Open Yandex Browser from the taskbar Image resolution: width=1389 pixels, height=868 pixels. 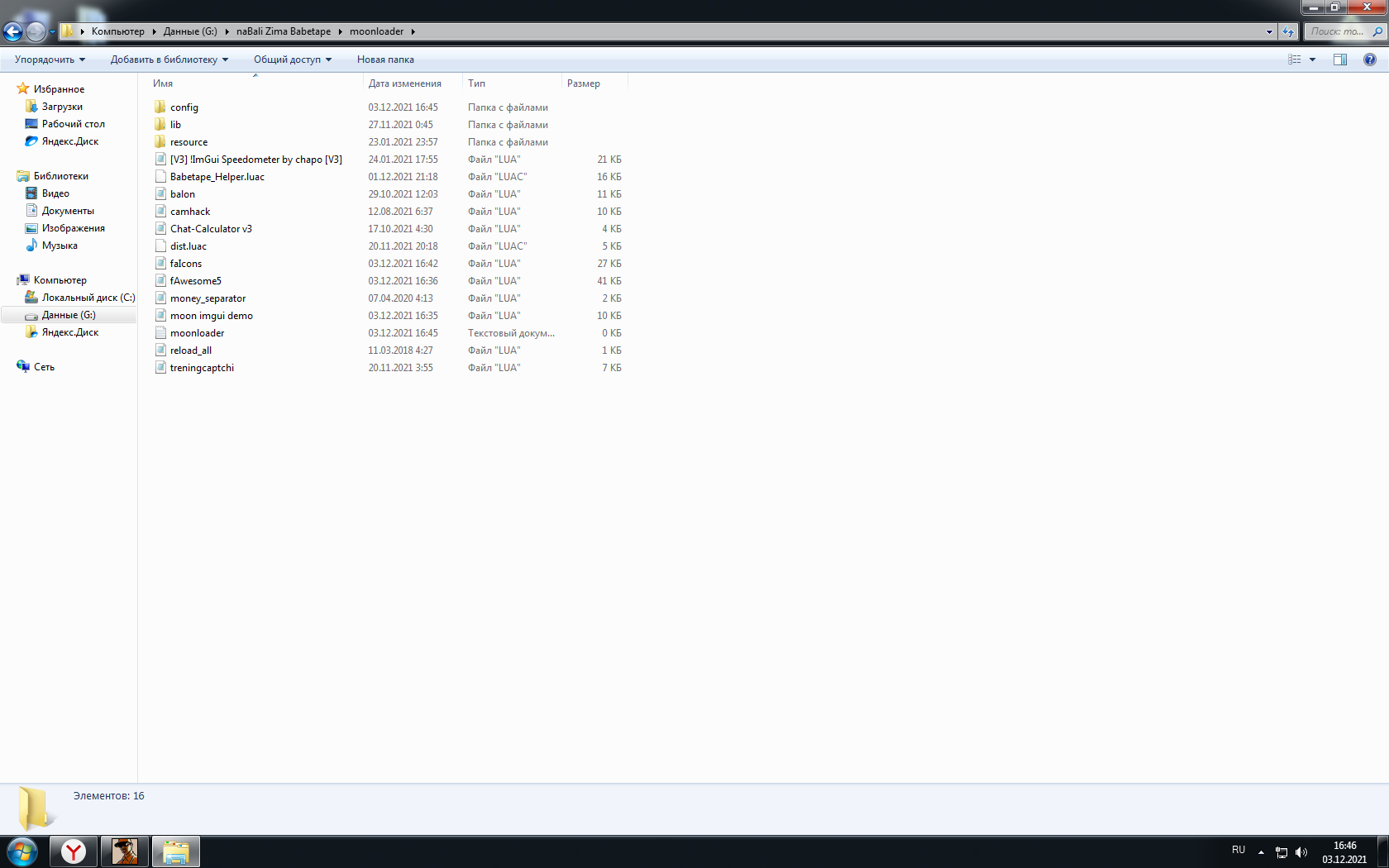click(74, 851)
